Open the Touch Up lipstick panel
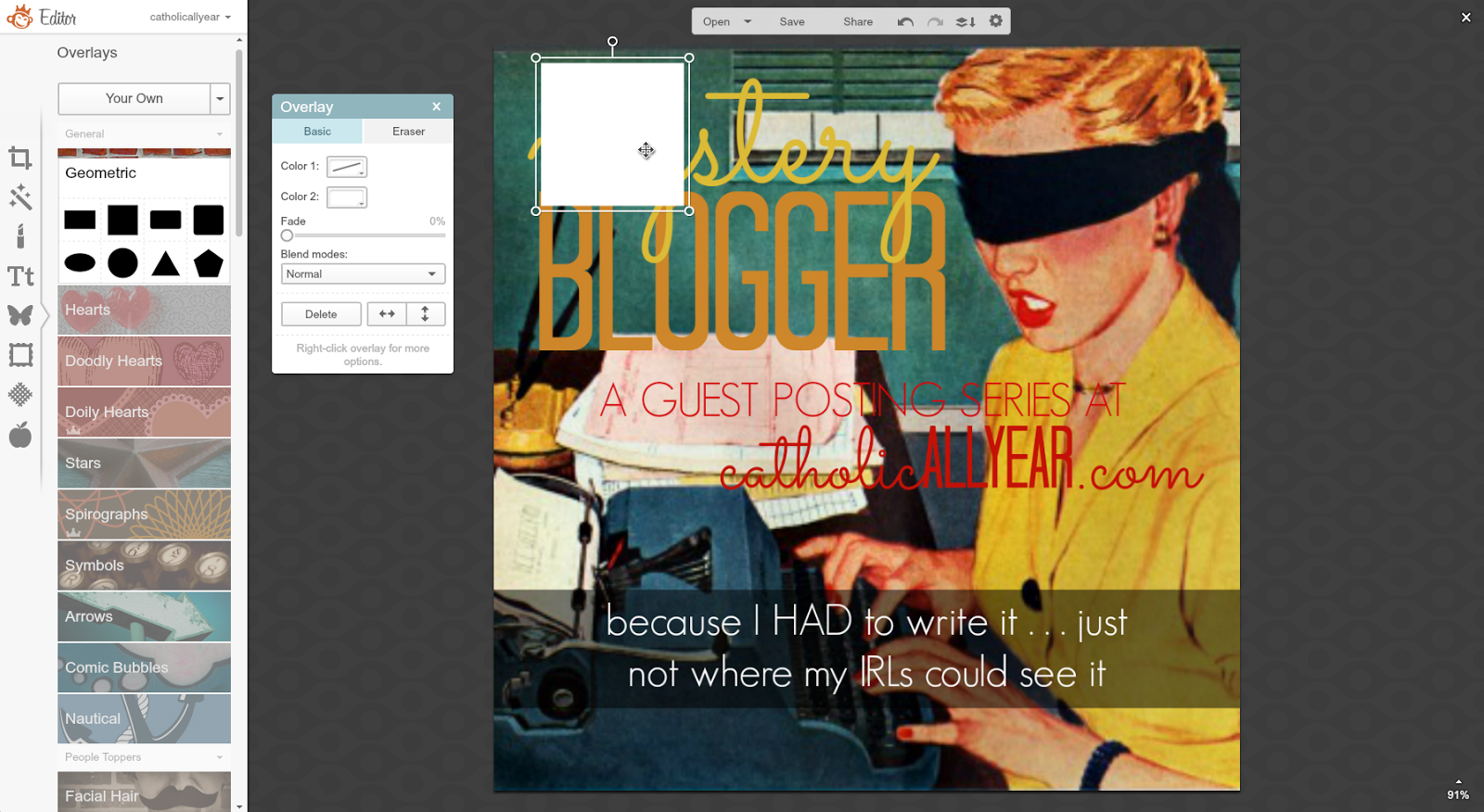Screen dimensions: 1484x812 click(x=20, y=235)
